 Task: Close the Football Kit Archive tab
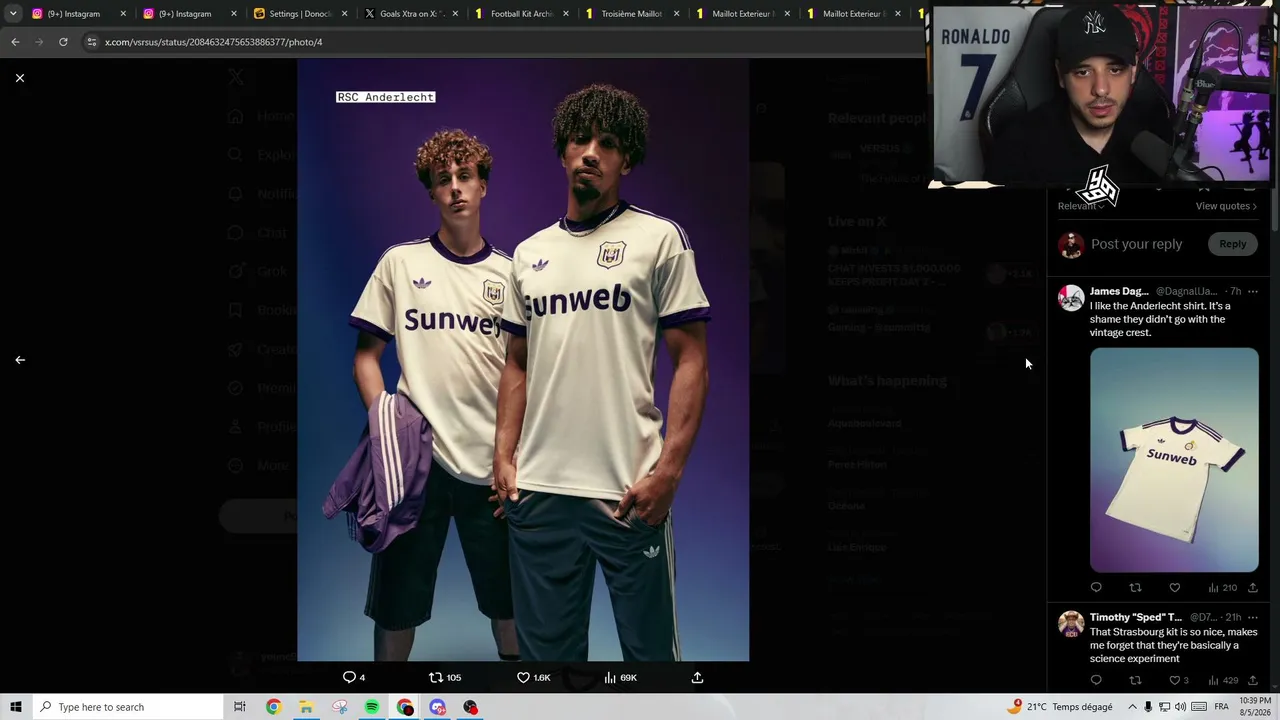[565, 14]
